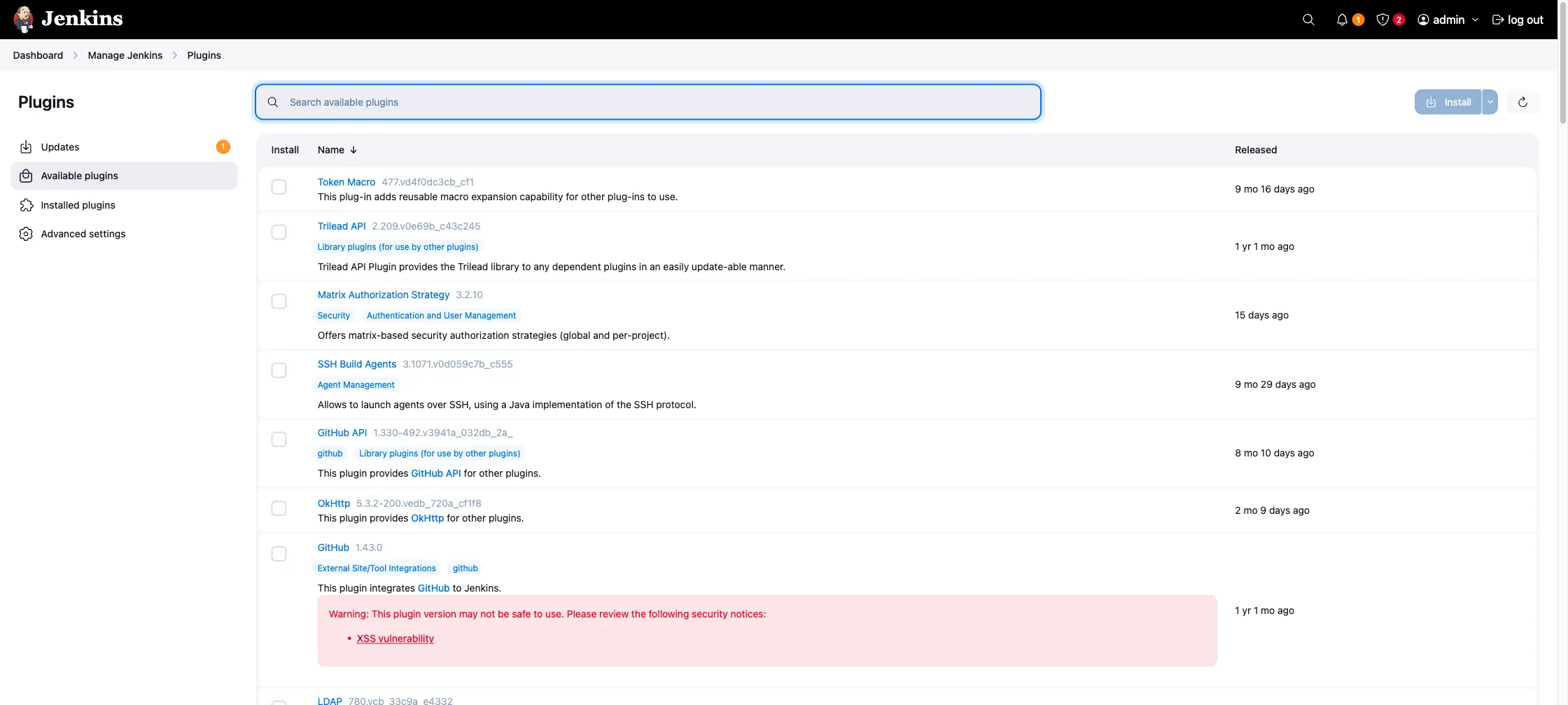Click github tag under GitHub API
The width and height of the screenshot is (1568, 705).
click(x=330, y=454)
